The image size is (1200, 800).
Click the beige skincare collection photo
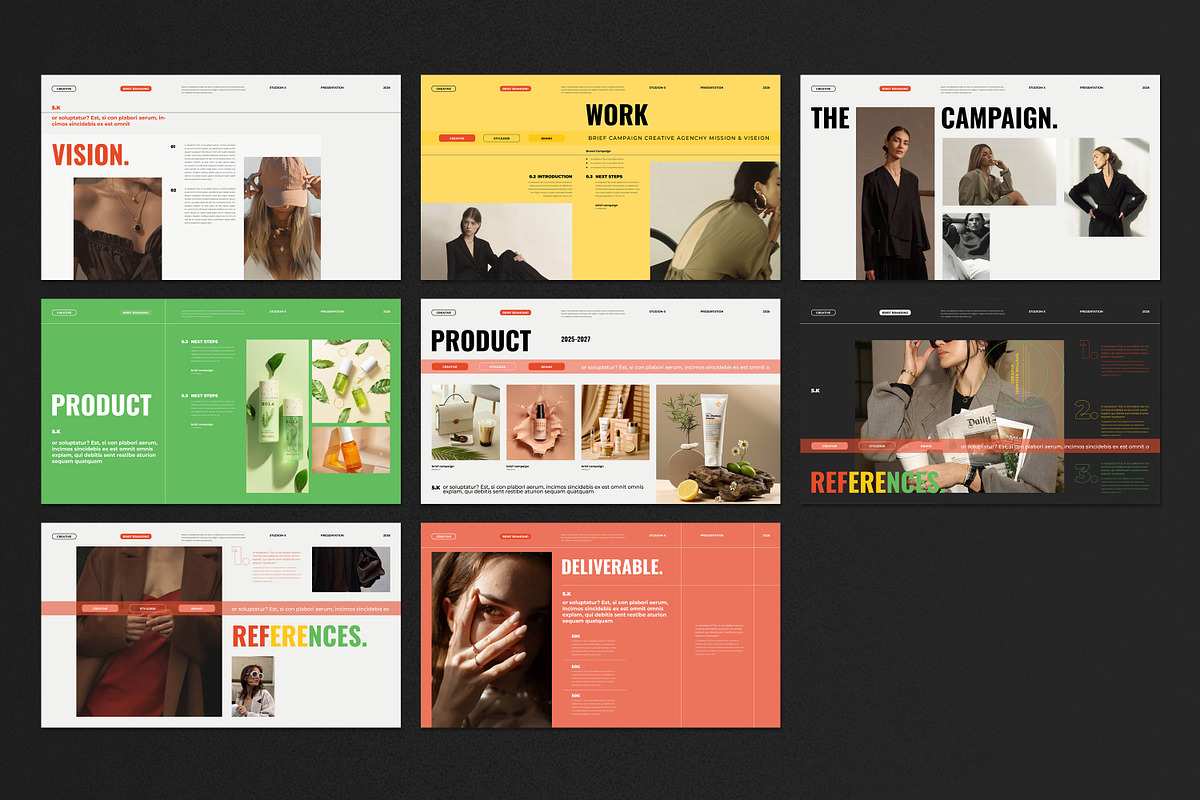(x=616, y=422)
